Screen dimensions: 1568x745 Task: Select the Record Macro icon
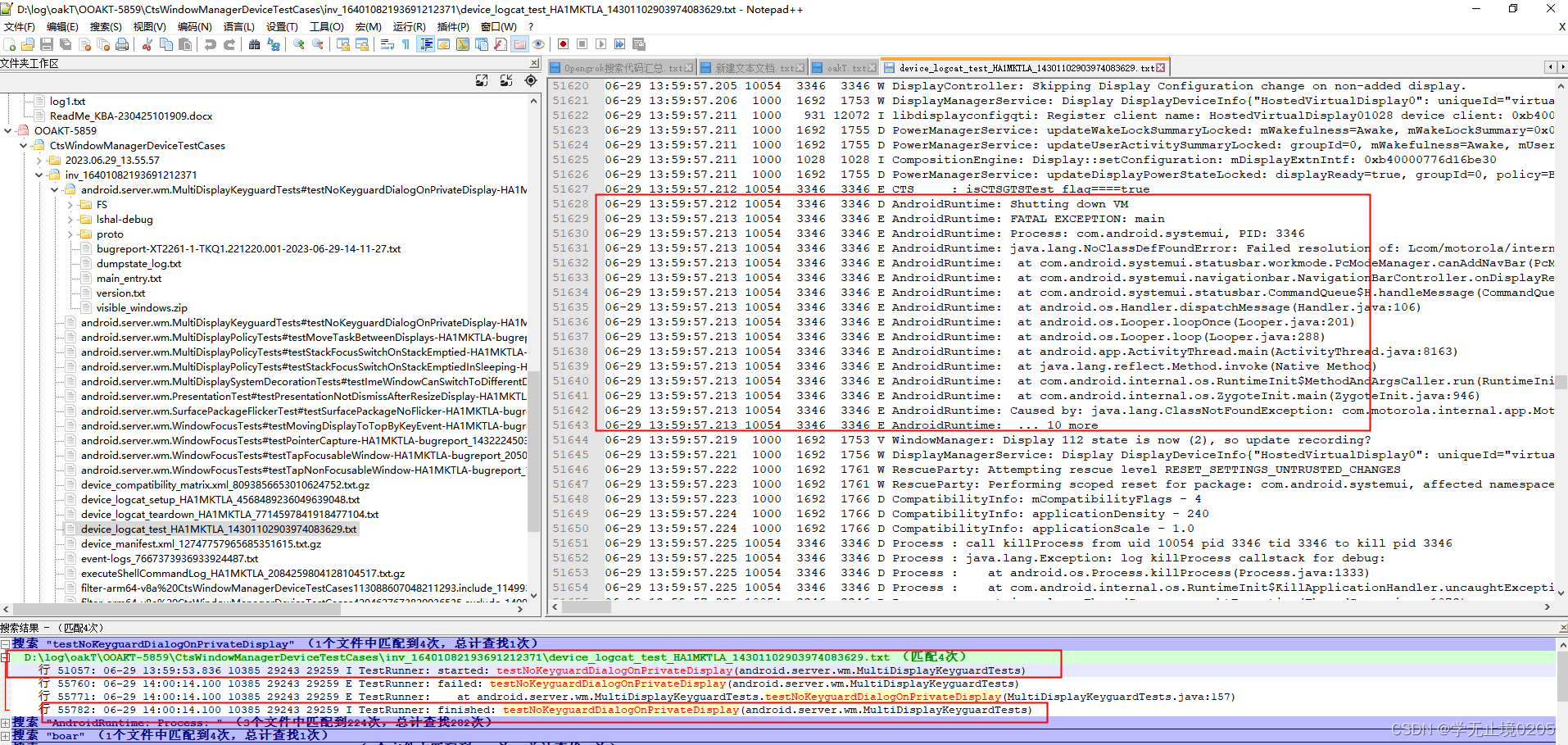564,43
